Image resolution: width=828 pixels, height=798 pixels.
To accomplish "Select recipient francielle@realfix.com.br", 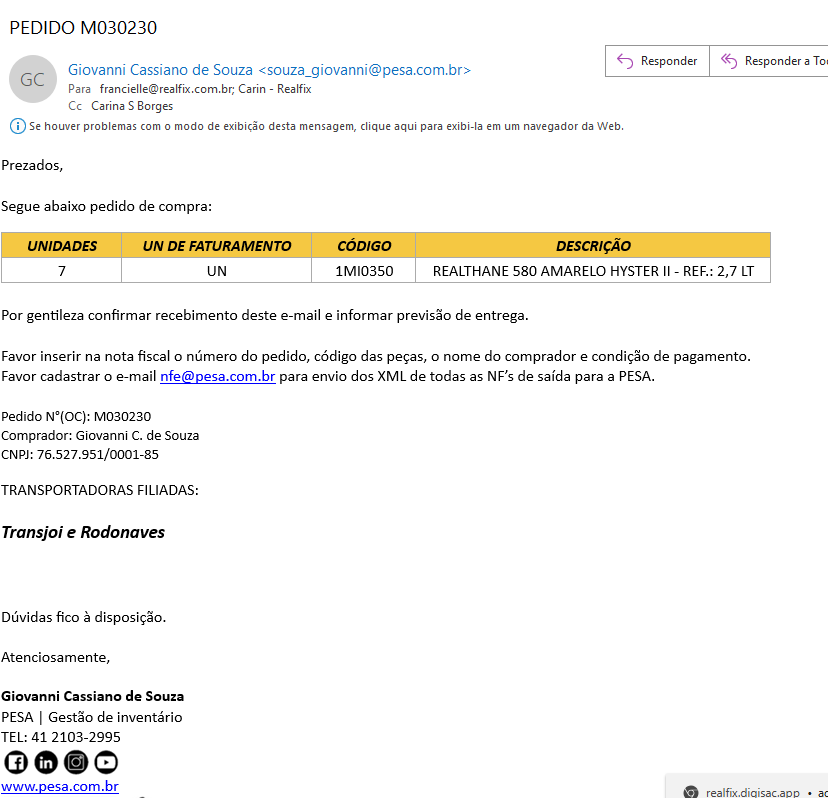I will 166,89.
